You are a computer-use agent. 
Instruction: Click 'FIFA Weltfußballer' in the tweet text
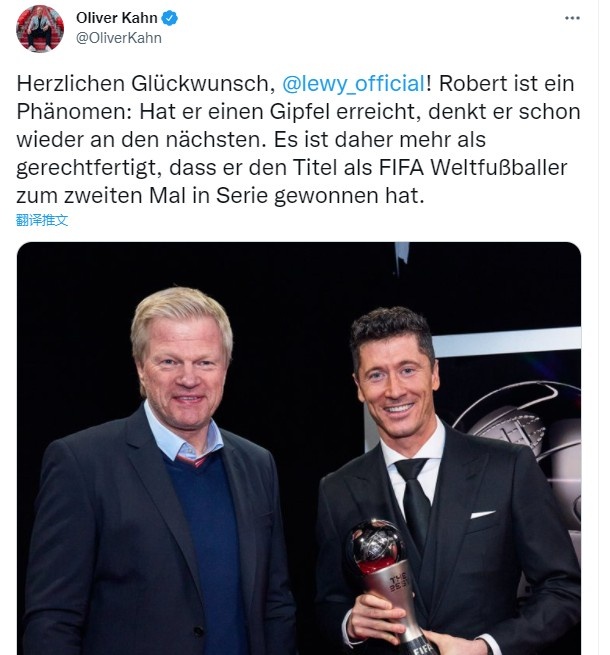(x=473, y=167)
